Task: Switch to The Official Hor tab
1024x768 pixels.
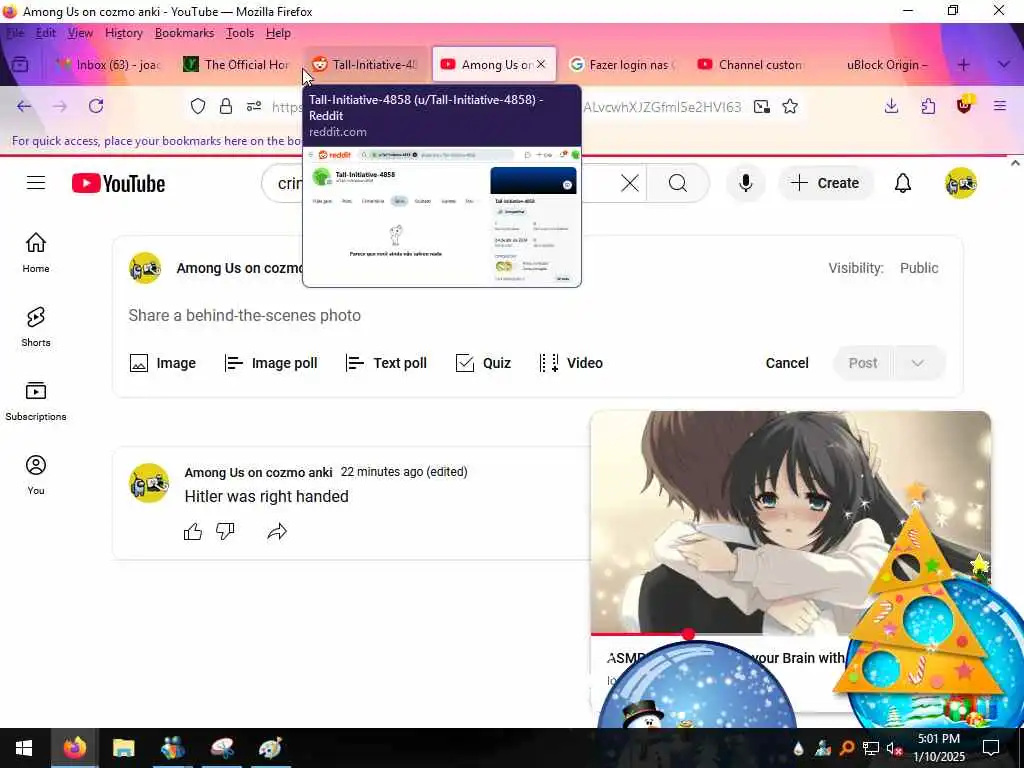Action: click(x=236, y=65)
